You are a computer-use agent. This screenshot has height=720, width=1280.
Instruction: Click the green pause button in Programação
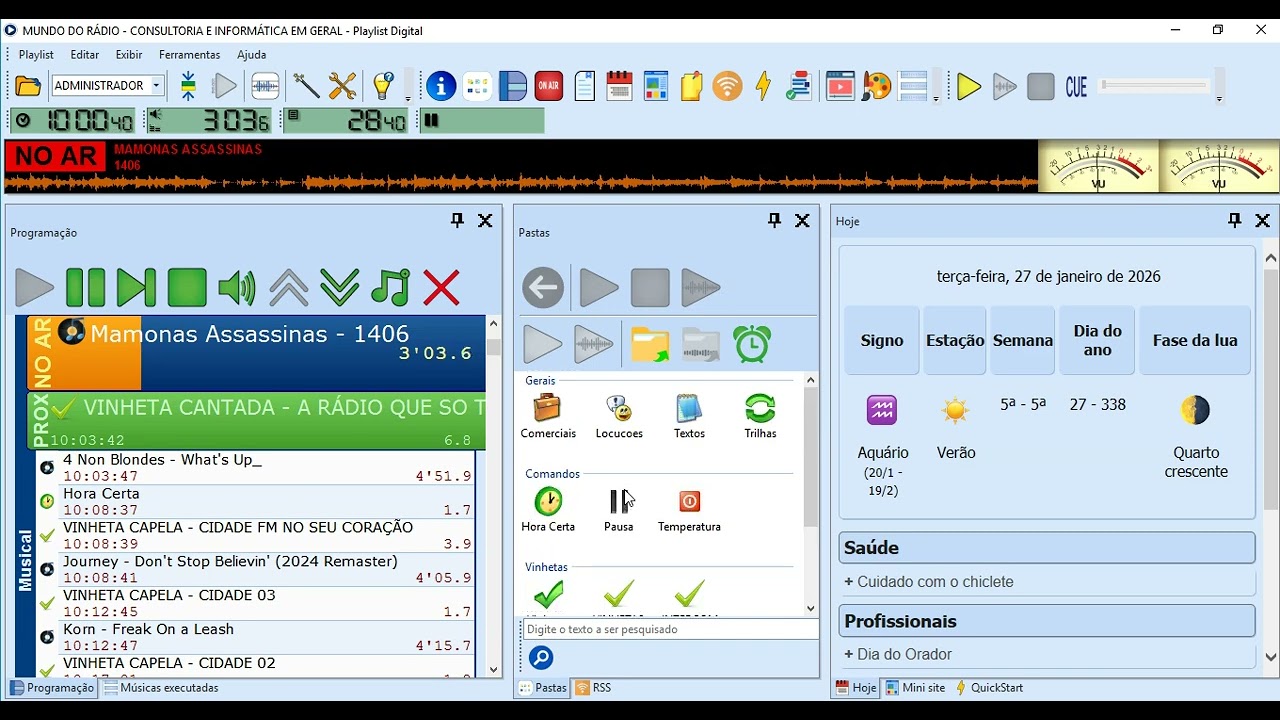[x=86, y=288]
